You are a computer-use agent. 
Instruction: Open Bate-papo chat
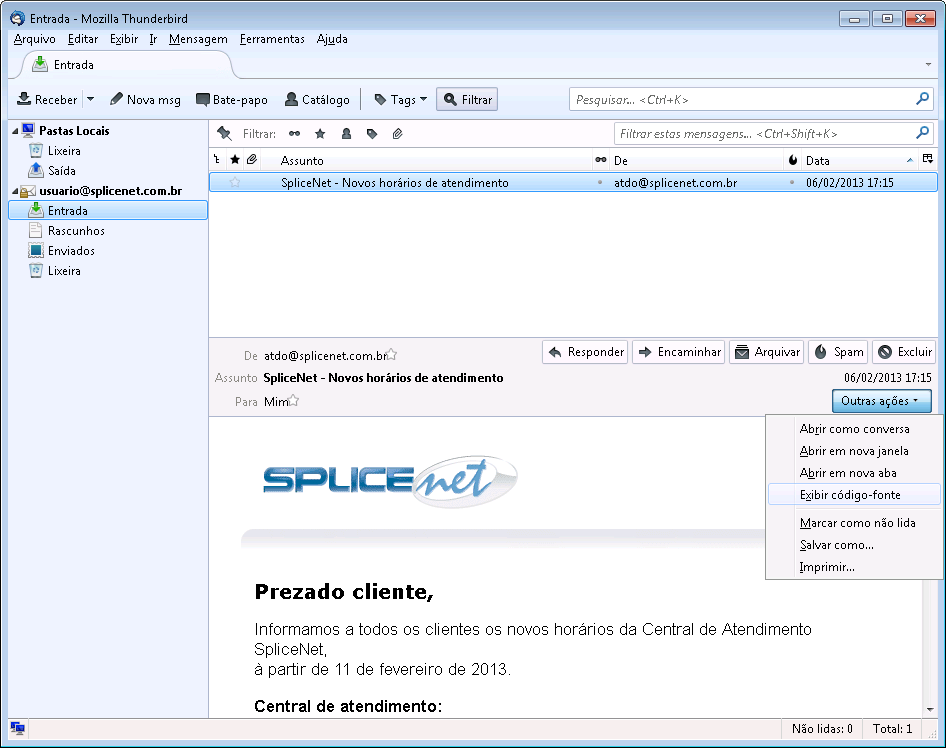click(232, 100)
